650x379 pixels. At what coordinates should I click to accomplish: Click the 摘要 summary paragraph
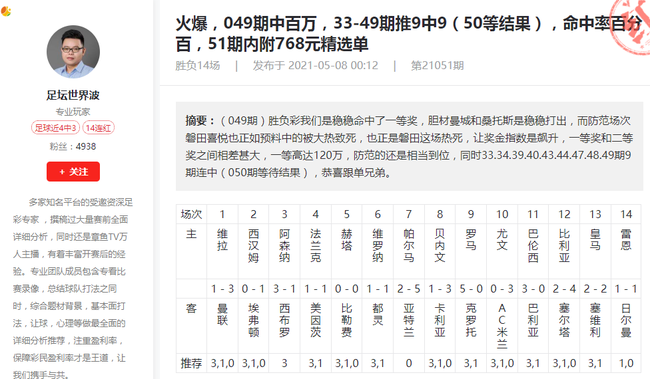coord(409,146)
